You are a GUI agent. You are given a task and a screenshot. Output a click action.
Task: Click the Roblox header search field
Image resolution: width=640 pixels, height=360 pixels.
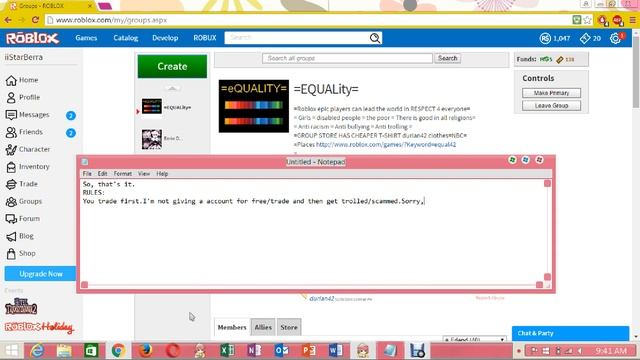[297, 38]
